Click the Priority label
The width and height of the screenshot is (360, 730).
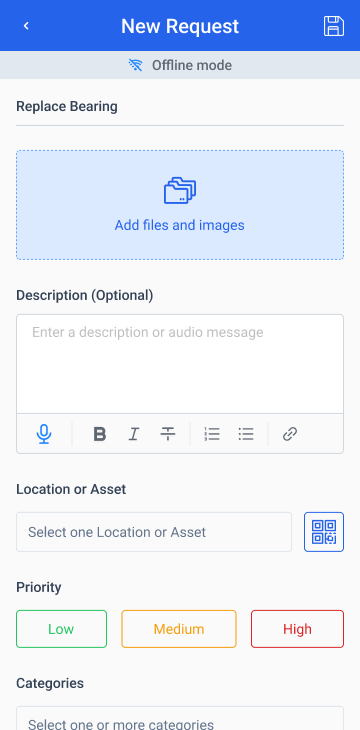[x=39, y=588]
